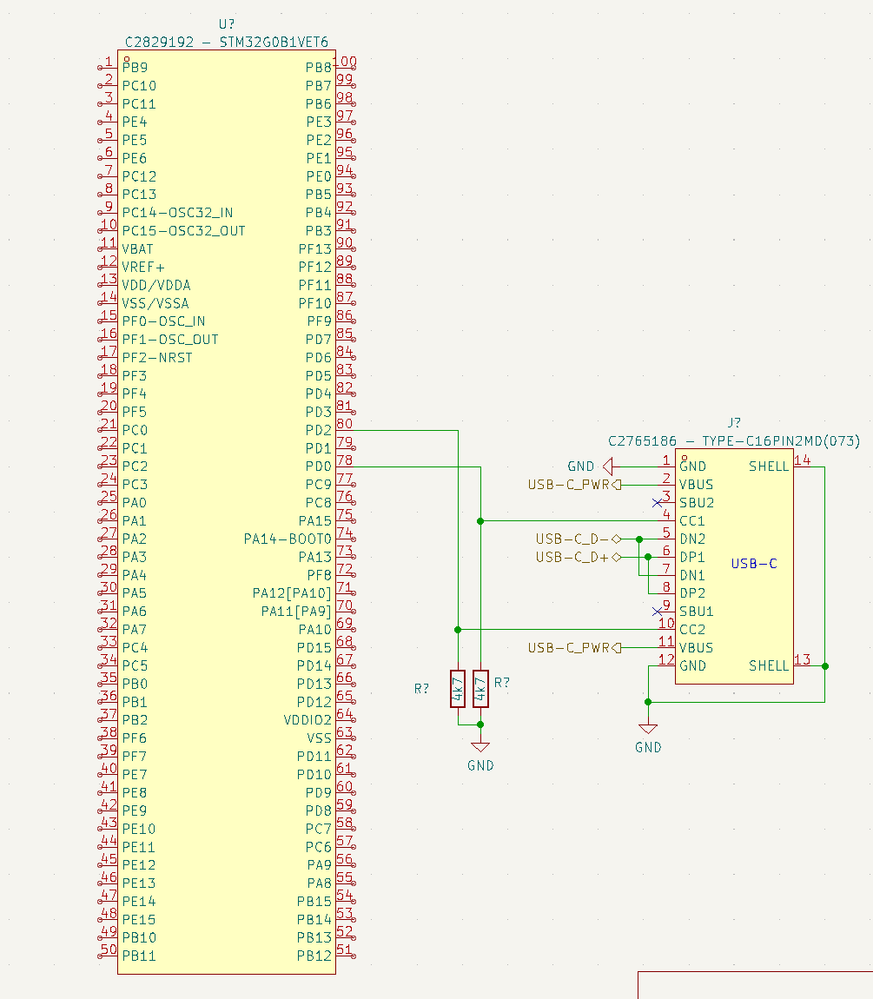Click the R? designator beside the left resistor
Image resolution: width=873 pixels, height=999 pixels.
[x=422, y=688]
